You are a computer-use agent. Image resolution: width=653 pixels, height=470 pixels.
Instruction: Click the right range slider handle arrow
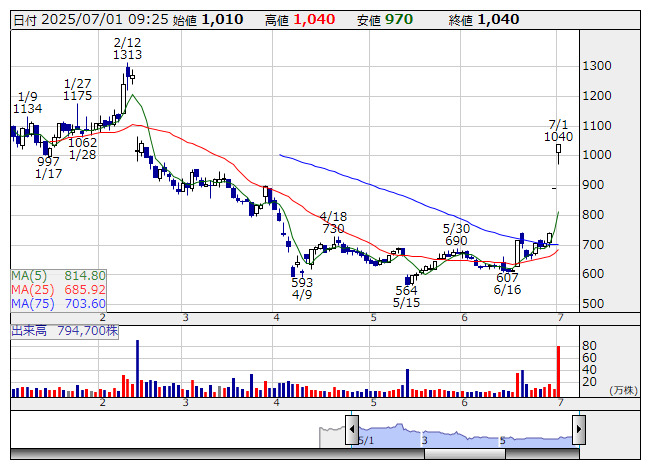pyautogui.click(x=579, y=430)
